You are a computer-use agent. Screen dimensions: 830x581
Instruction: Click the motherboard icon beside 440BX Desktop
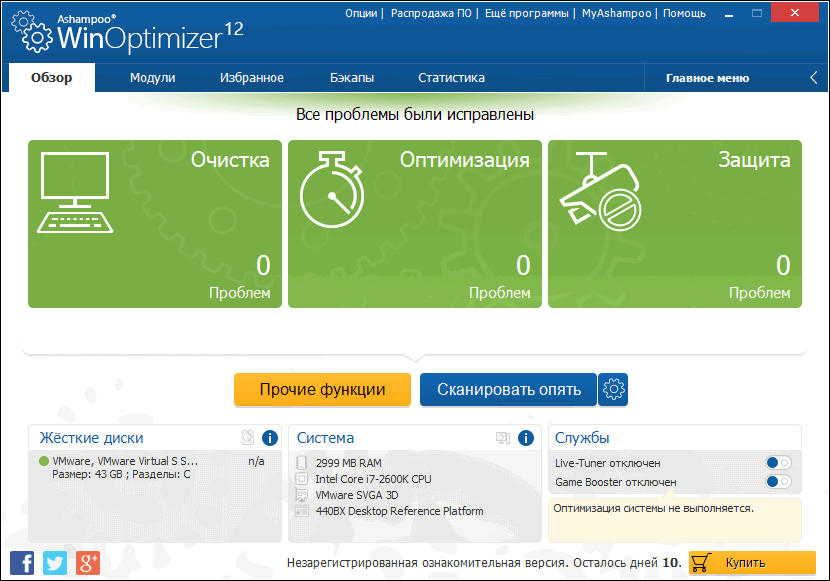click(x=301, y=511)
